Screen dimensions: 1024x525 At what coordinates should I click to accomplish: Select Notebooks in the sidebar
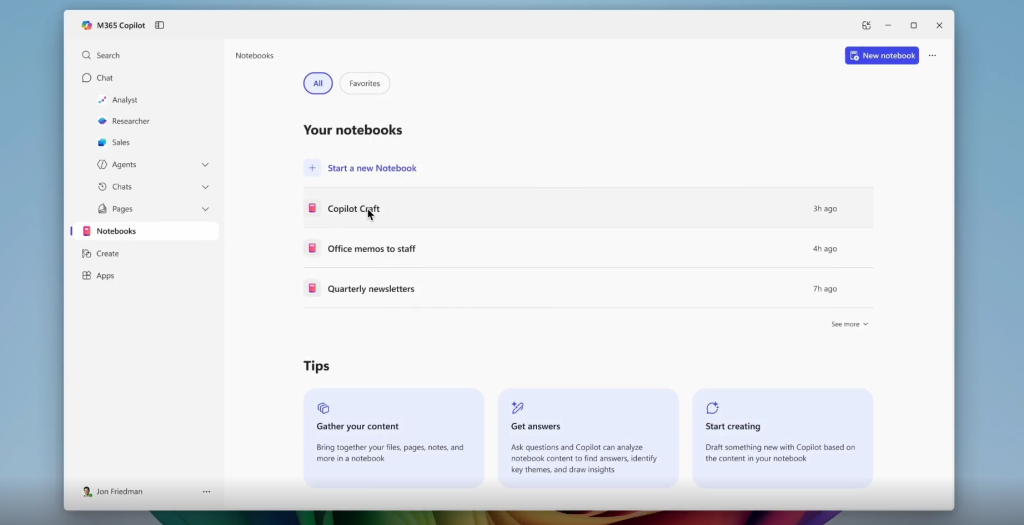[x=145, y=231]
